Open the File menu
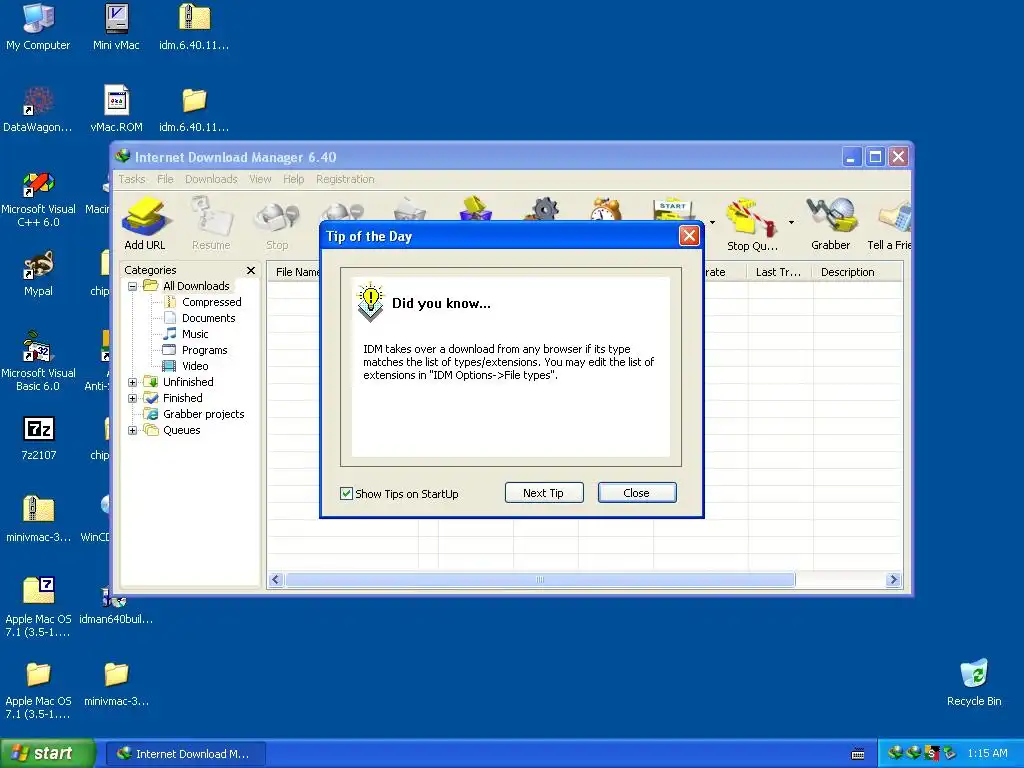This screenshot has height=768, width=1024. [x=165, y=179]
